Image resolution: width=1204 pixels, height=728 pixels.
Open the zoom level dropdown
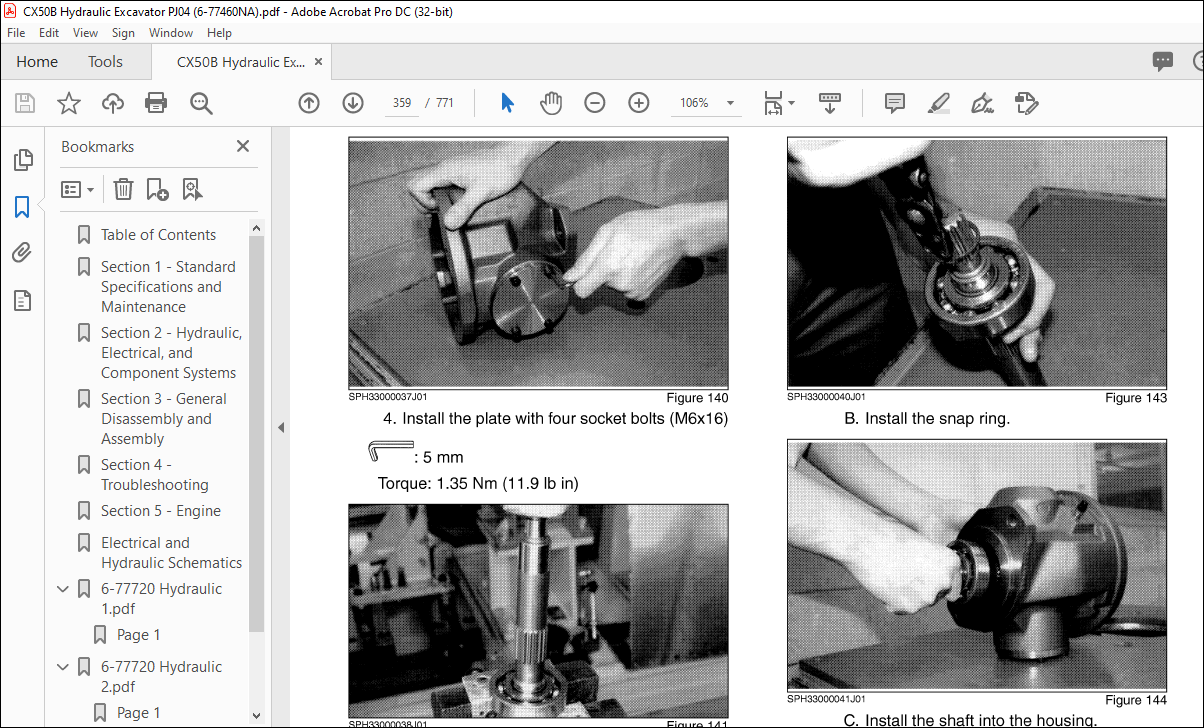(731, 103)
